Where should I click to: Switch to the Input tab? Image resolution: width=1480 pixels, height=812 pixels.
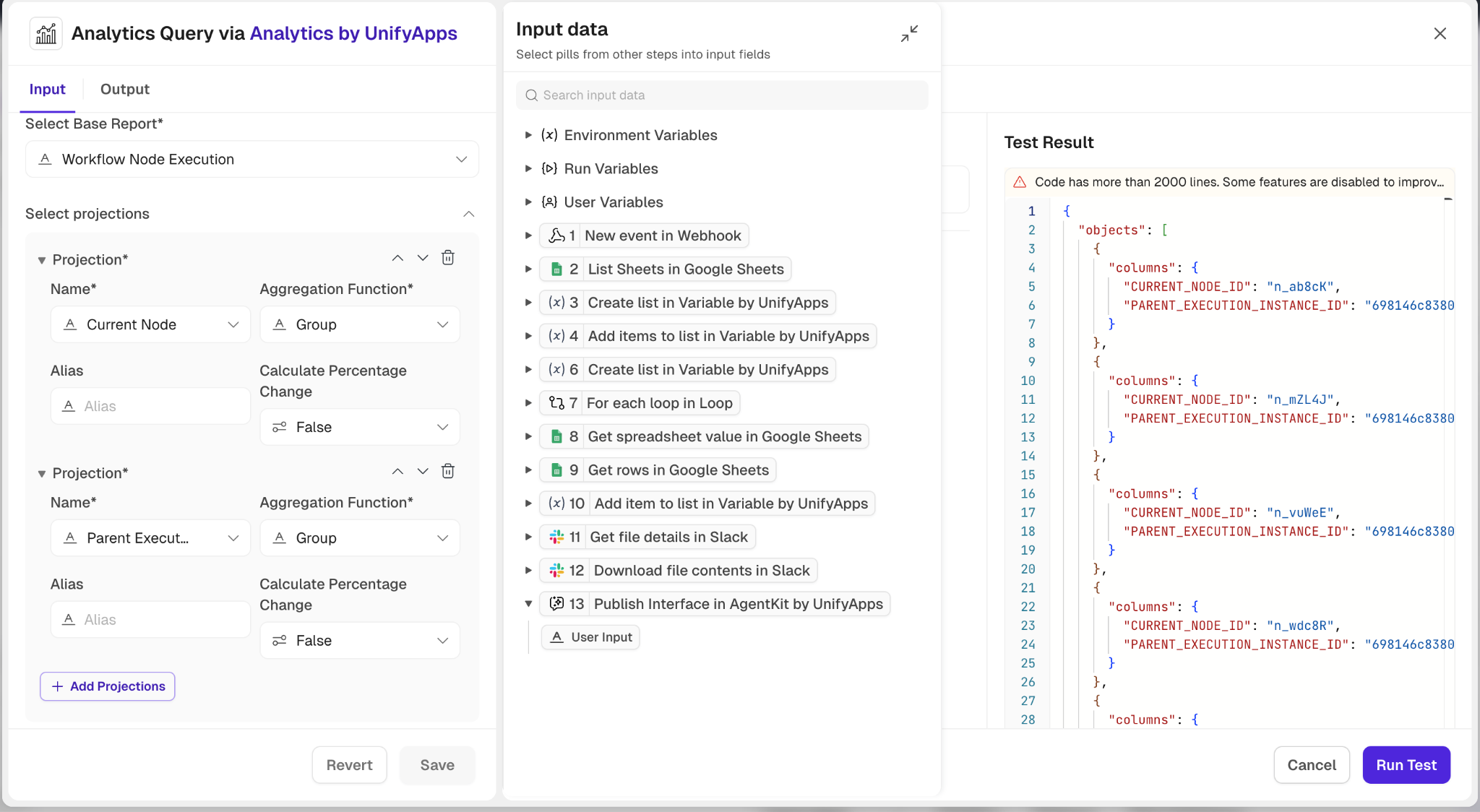point(47,89)
